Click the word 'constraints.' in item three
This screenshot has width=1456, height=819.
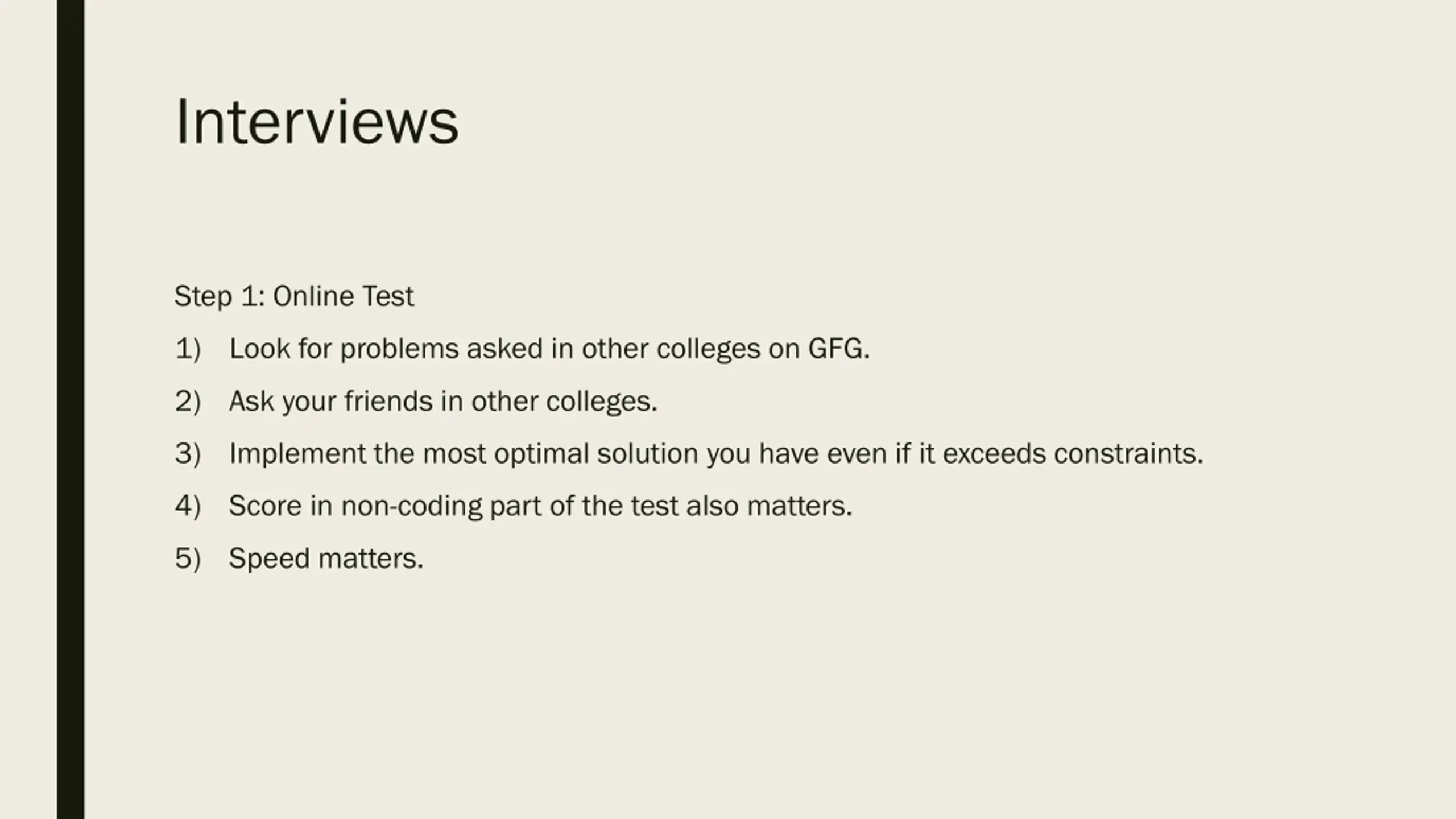1128,453
